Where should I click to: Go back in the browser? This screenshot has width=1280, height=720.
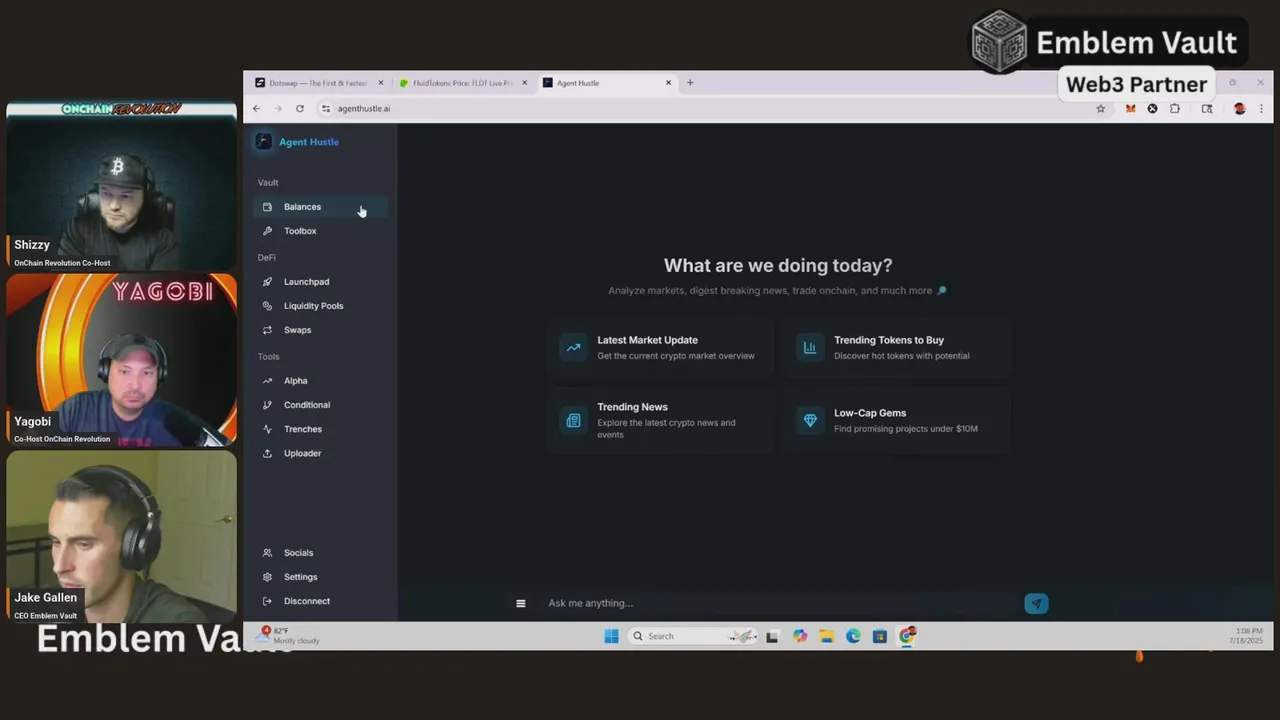256,108
